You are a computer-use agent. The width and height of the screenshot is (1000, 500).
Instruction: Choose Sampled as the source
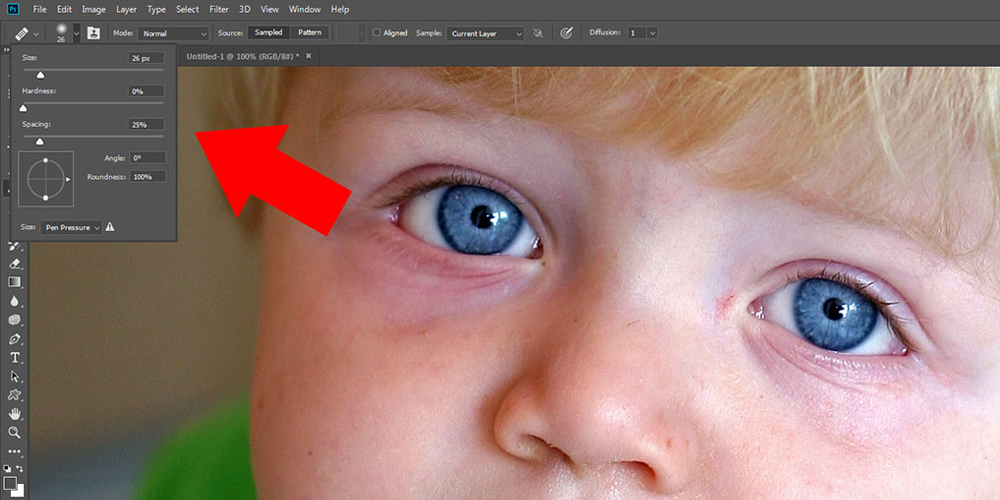268,33
